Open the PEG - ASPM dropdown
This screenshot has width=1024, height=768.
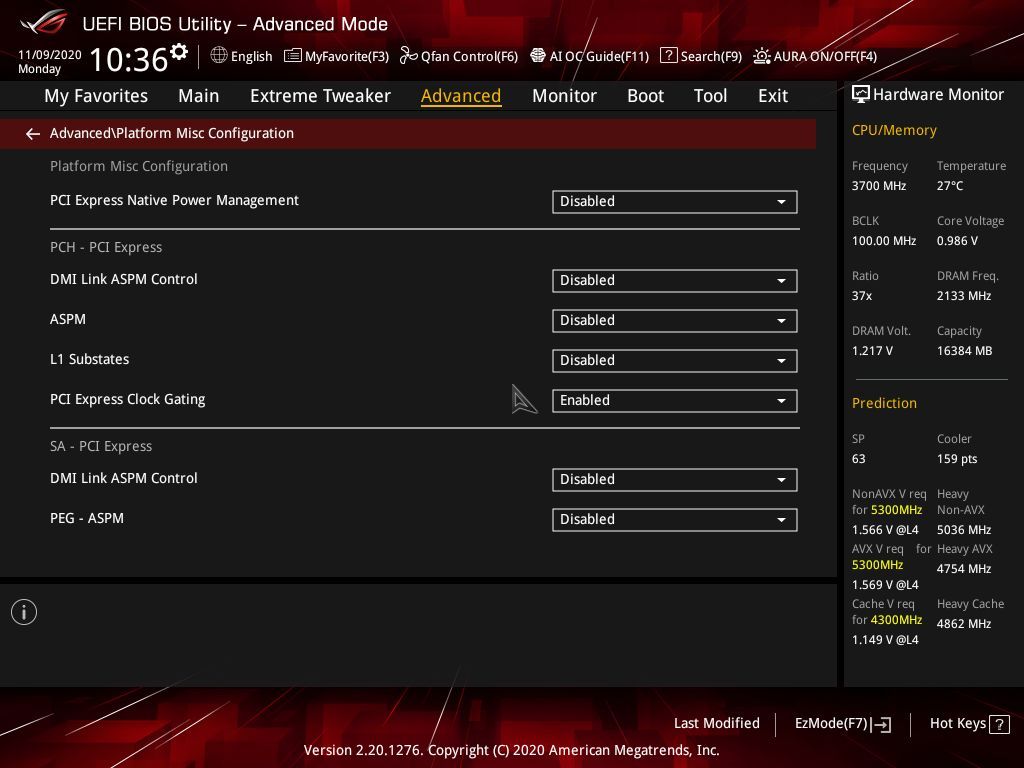pos(675,520)
